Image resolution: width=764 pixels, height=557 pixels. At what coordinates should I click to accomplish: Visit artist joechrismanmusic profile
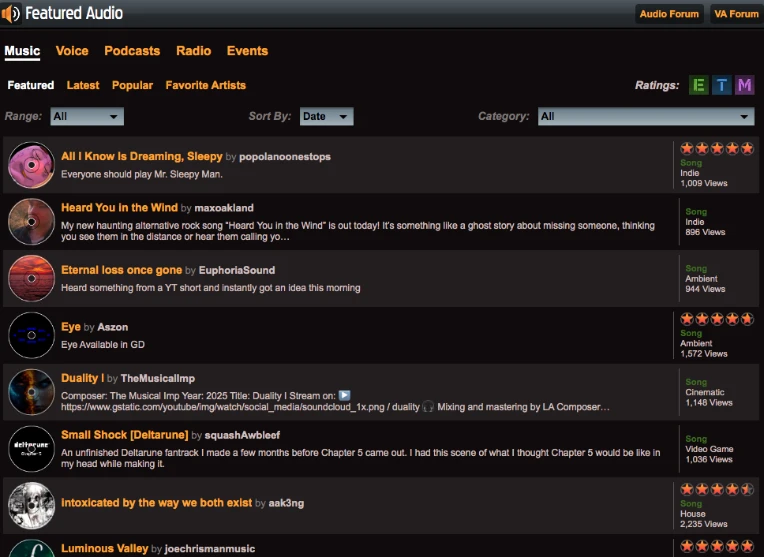click(210, 549)
